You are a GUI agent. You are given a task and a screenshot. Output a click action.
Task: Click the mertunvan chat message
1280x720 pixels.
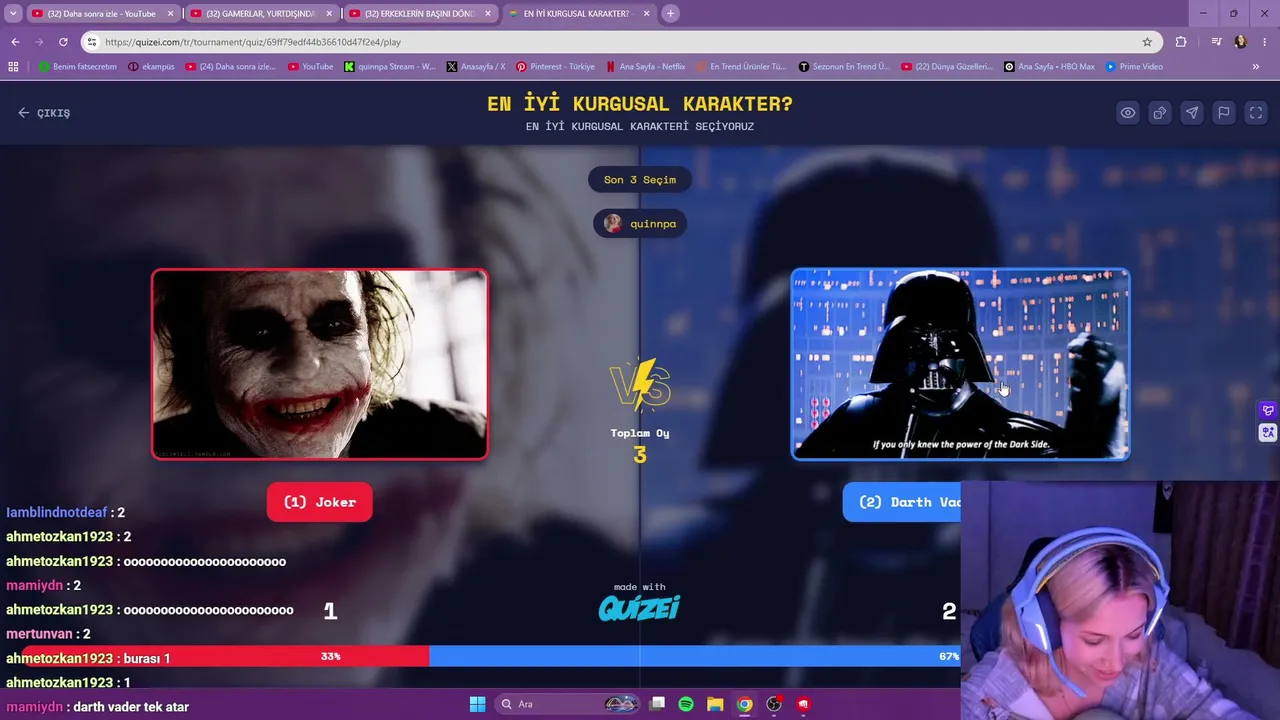tap(48, 634)
